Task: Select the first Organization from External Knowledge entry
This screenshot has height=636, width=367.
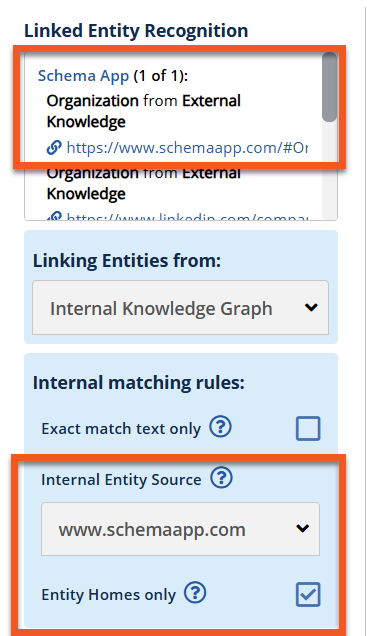Action: [144, 111]
